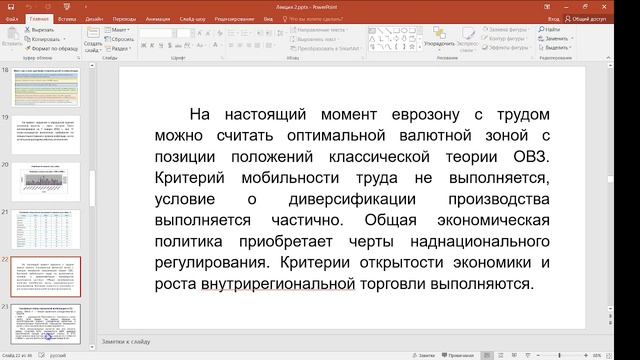Toggle Примечания comments pane in status bar

[458, 356]
